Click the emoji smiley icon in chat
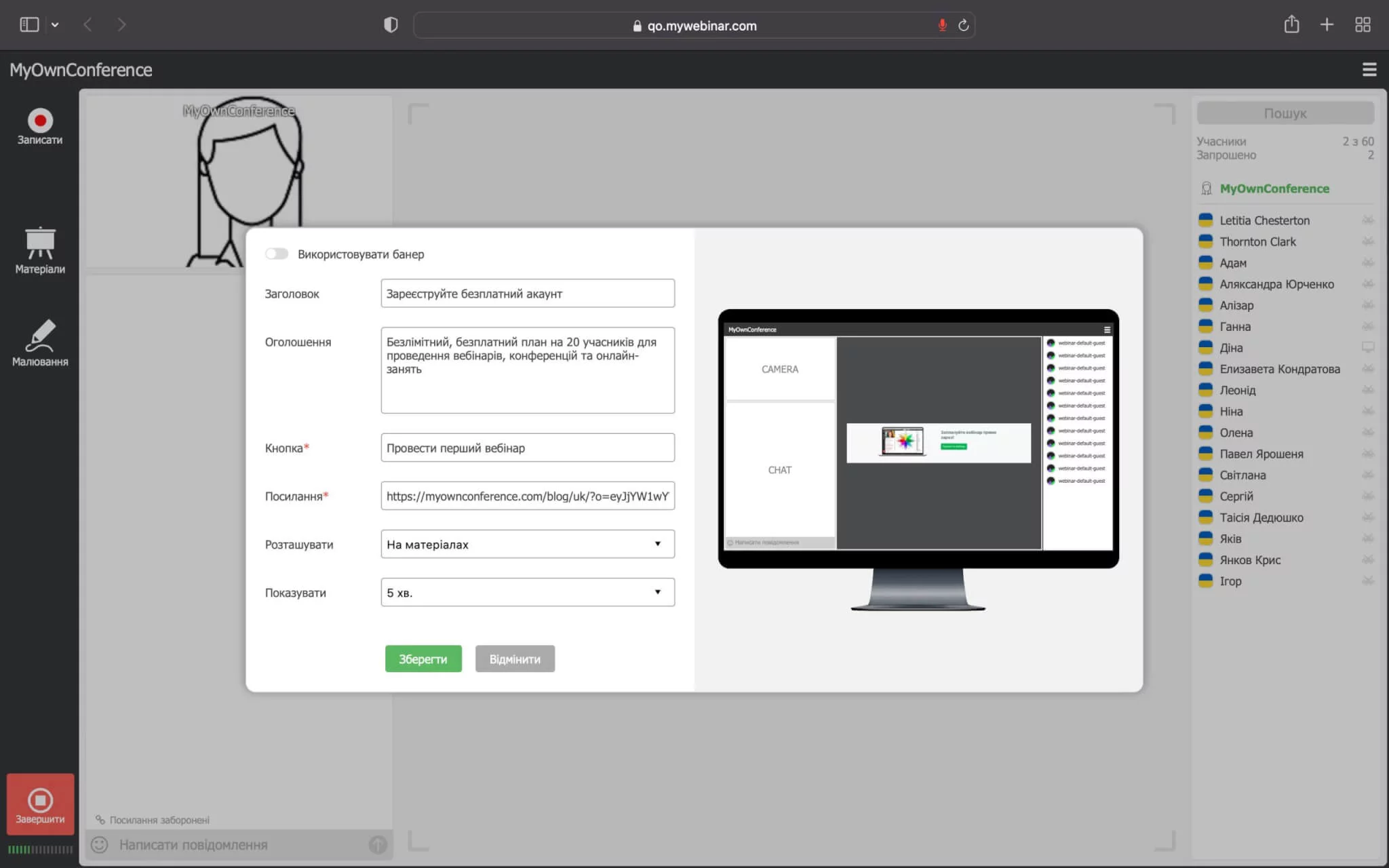 pos(100,844)
